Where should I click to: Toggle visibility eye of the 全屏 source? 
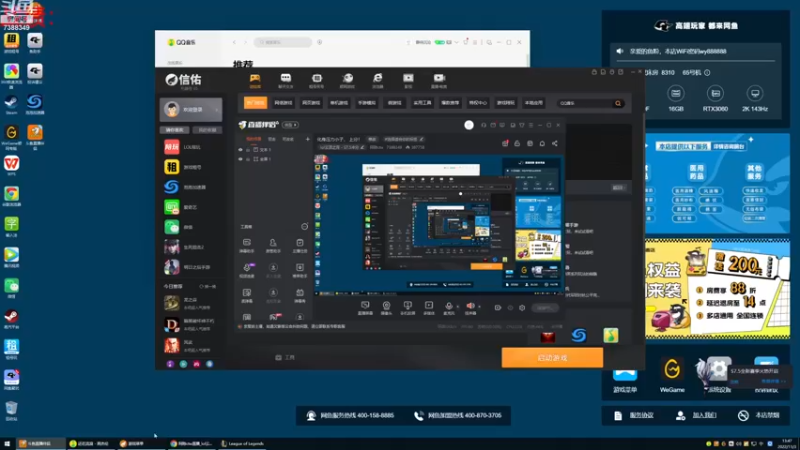pos(240,159)
